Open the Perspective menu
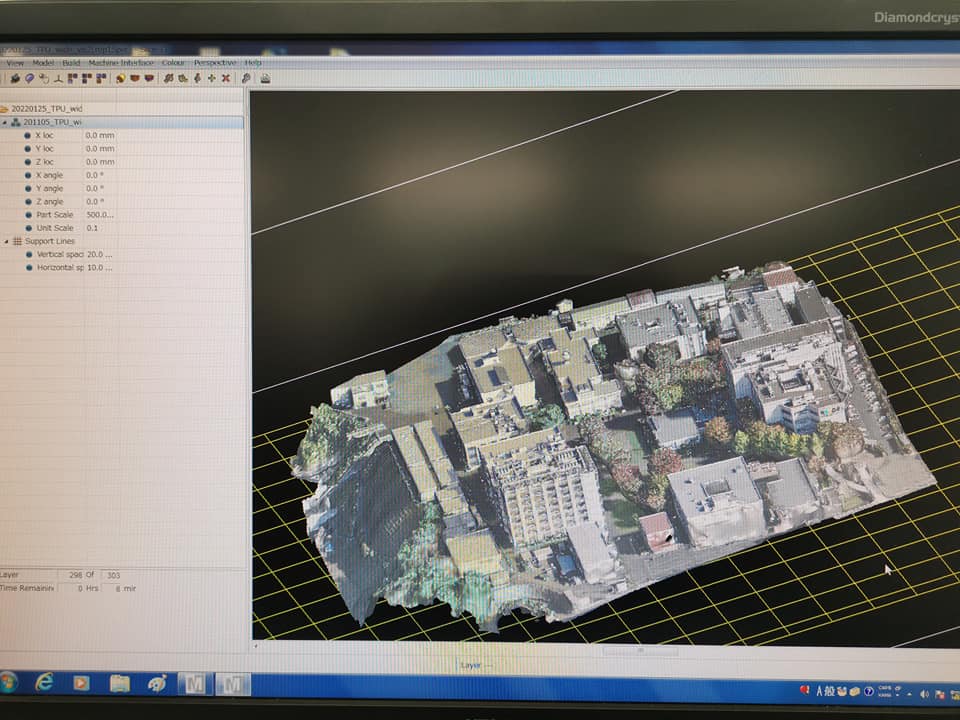The width and height of the screenshot is (960, 720). click(x=215, y=63)
